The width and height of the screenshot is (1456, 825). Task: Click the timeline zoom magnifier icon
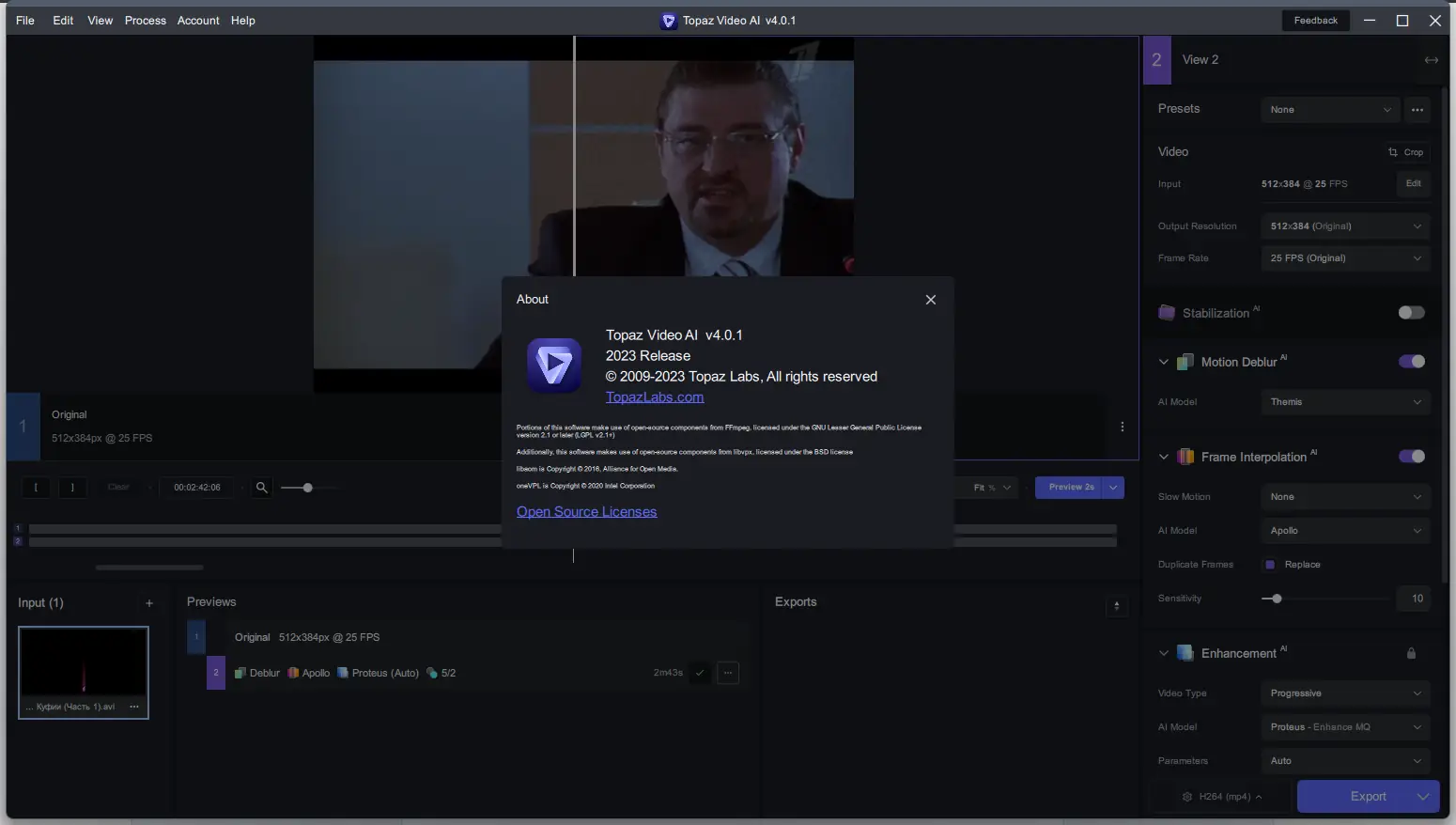(x=262, y=488)
